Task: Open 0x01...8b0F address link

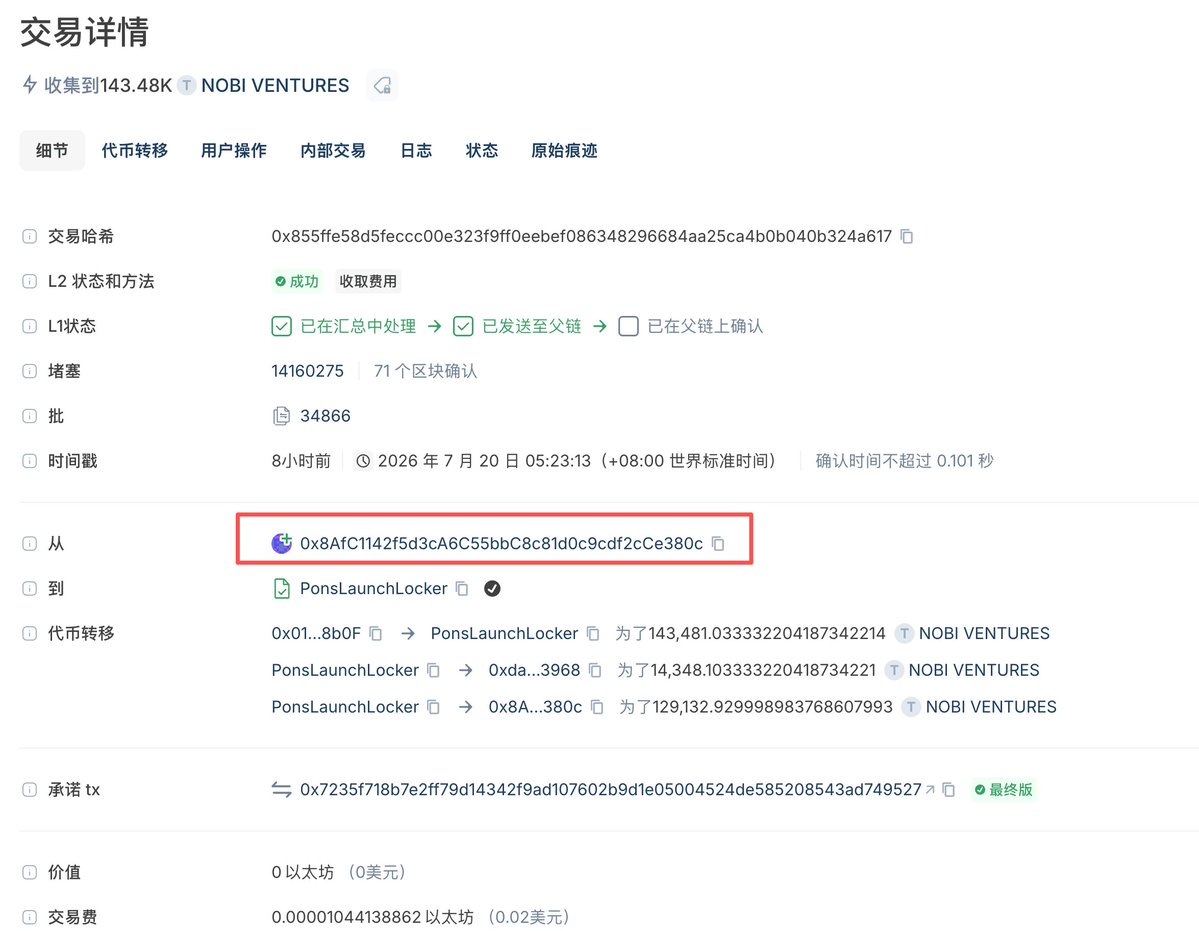Action: [316, 634]
